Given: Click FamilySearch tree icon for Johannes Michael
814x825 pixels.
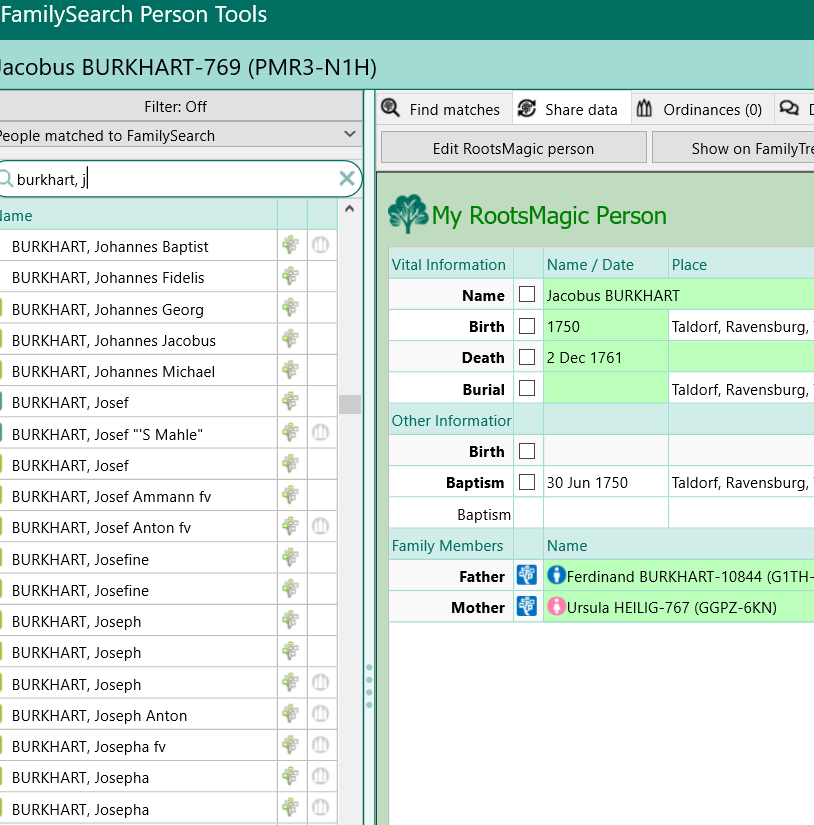Looking at the screenshot, I should (x=290, y=370).
